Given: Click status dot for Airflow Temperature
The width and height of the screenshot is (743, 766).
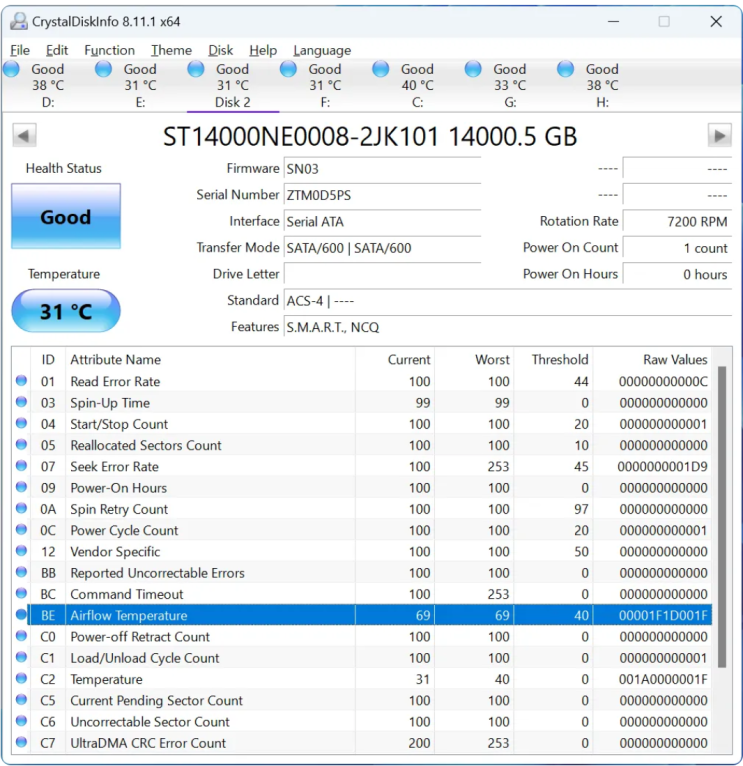Looking at the screenshot, I should 21,614.
